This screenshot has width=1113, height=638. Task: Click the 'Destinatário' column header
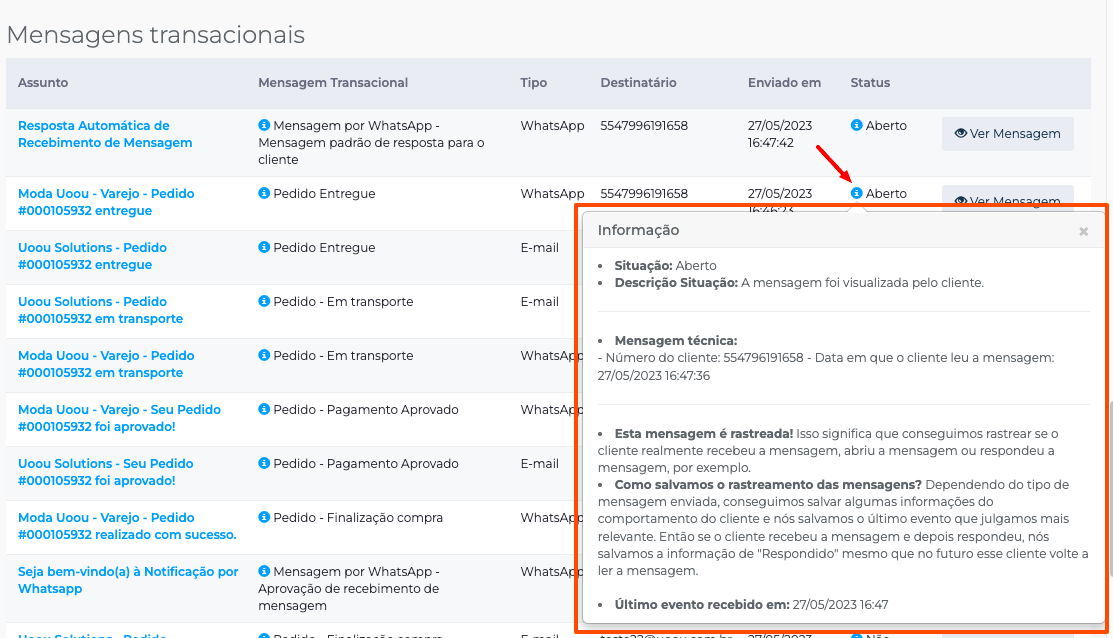click(638, 82)
